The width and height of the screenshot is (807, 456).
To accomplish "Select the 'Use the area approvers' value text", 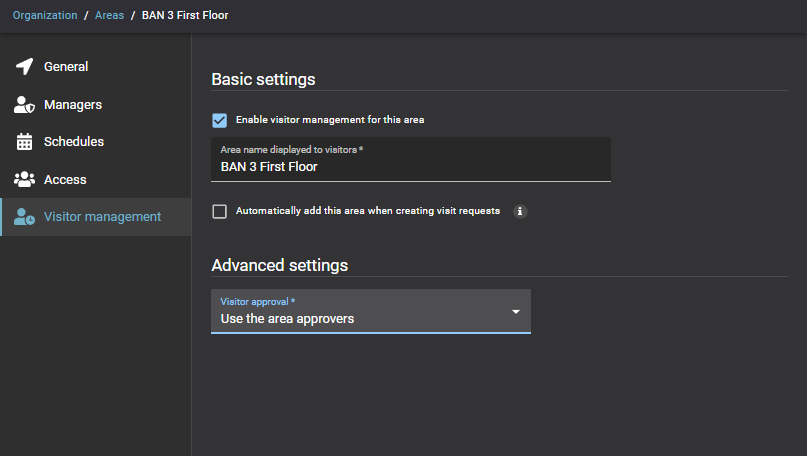I will [x=287, y=319].
